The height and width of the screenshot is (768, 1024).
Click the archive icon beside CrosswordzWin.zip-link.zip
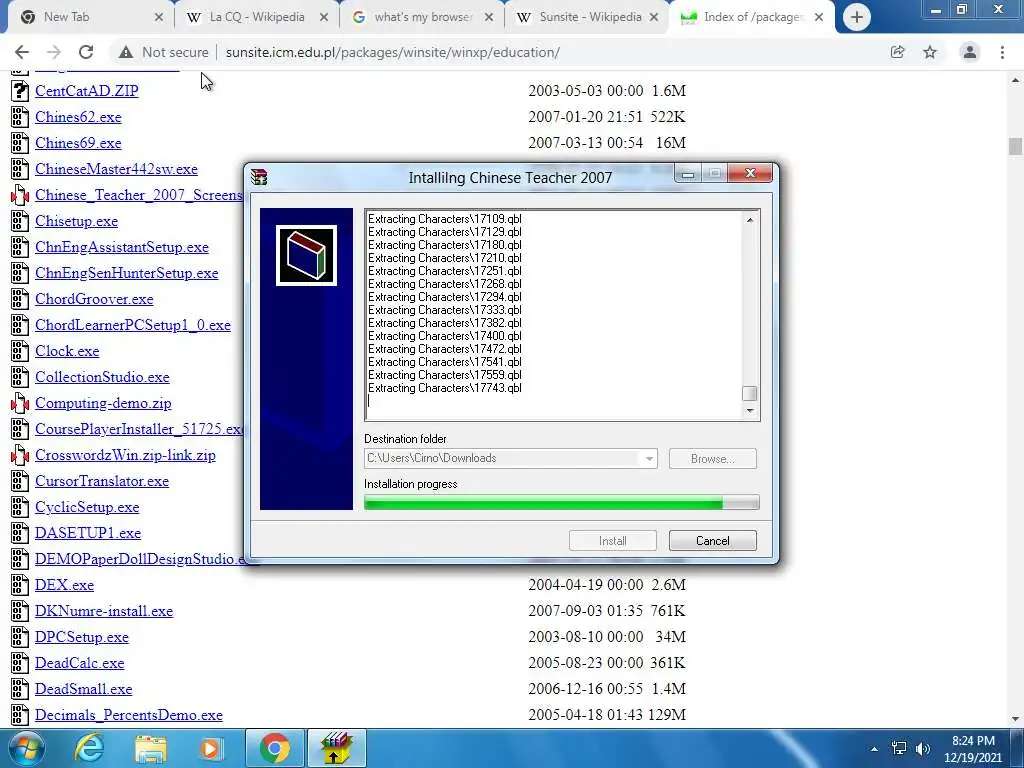click(20, 455)
